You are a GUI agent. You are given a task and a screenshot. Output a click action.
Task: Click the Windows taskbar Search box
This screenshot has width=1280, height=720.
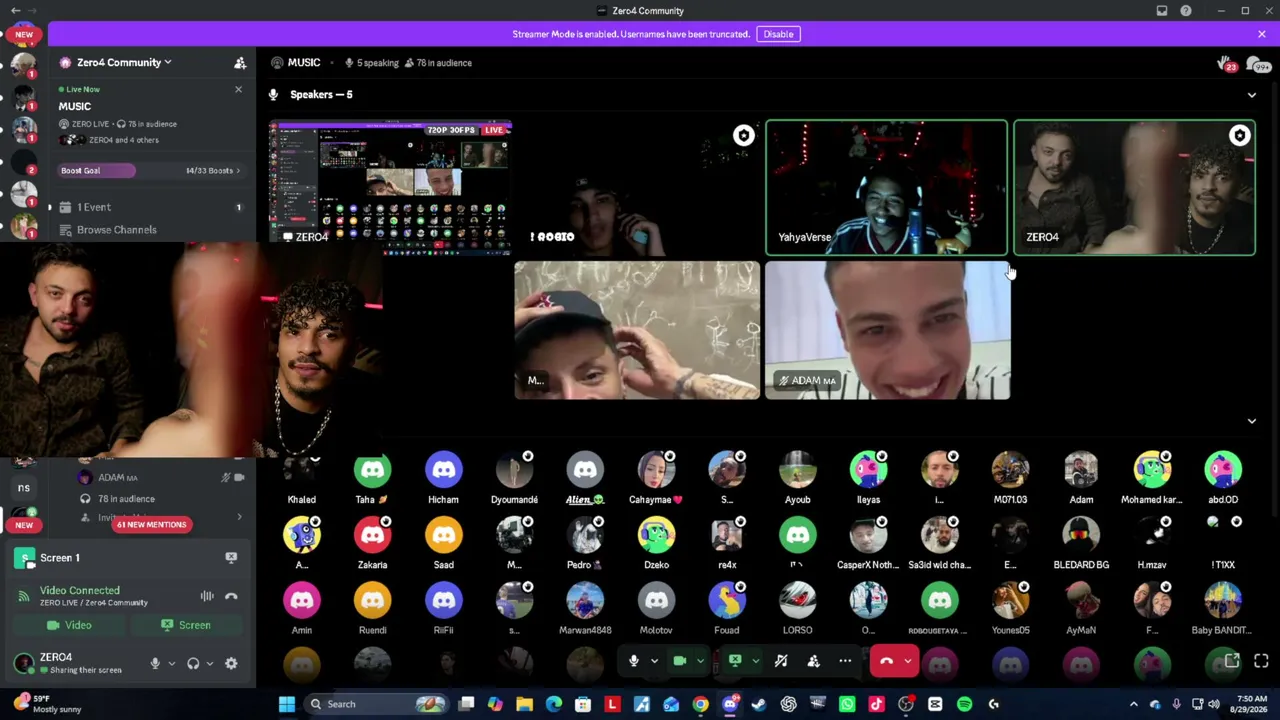tap(375, 704)
